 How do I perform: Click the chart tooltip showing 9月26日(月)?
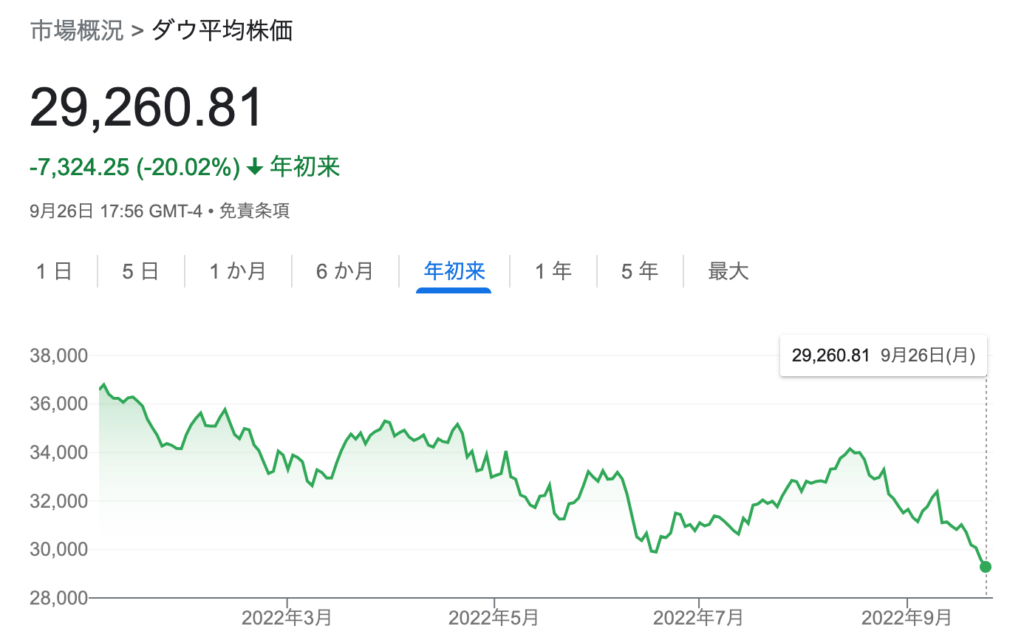[x=883, y=355]
